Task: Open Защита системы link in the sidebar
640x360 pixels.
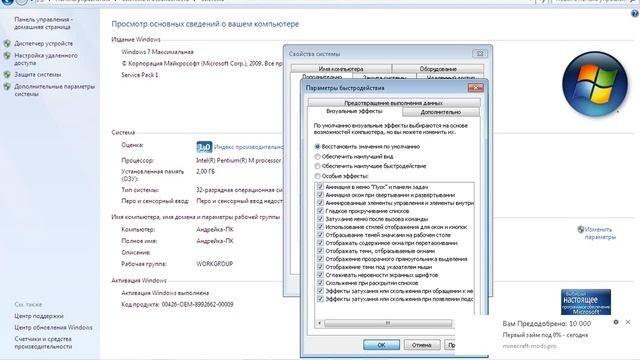Action: click(38, 75)
